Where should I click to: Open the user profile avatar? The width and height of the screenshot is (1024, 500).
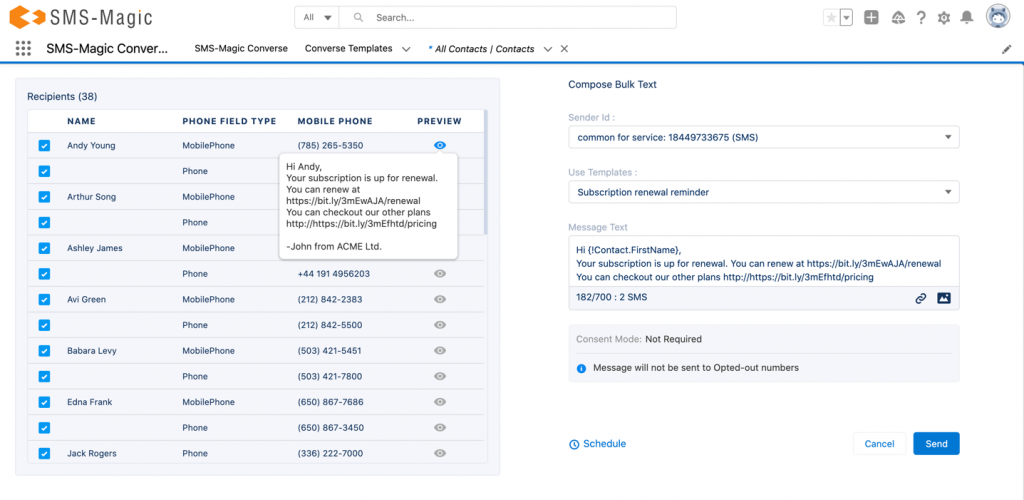pyautogui.click(x=998, y=18)
